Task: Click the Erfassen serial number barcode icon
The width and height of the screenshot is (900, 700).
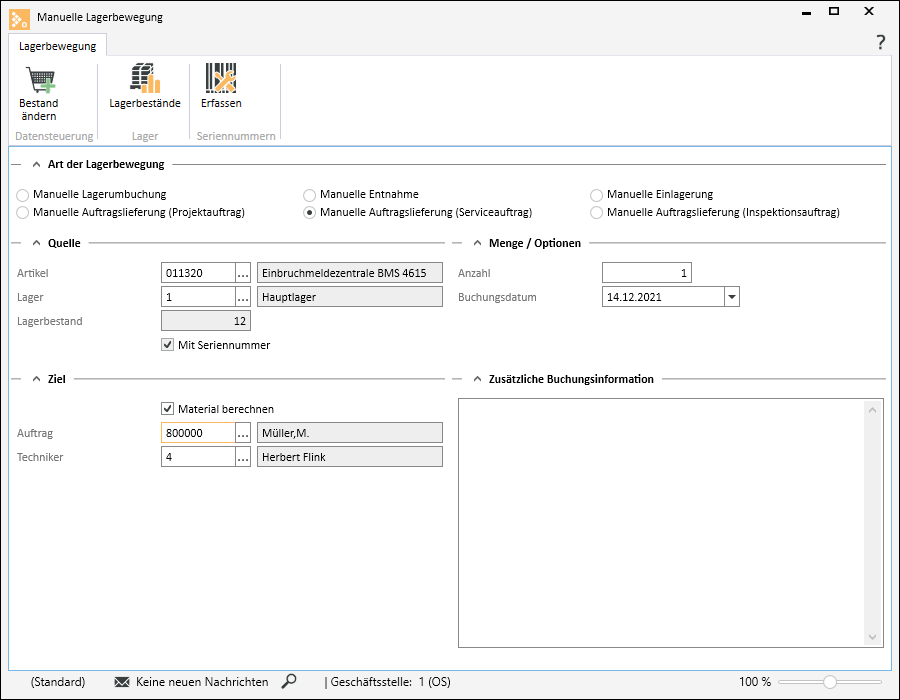Action: [x=221, y=78]
